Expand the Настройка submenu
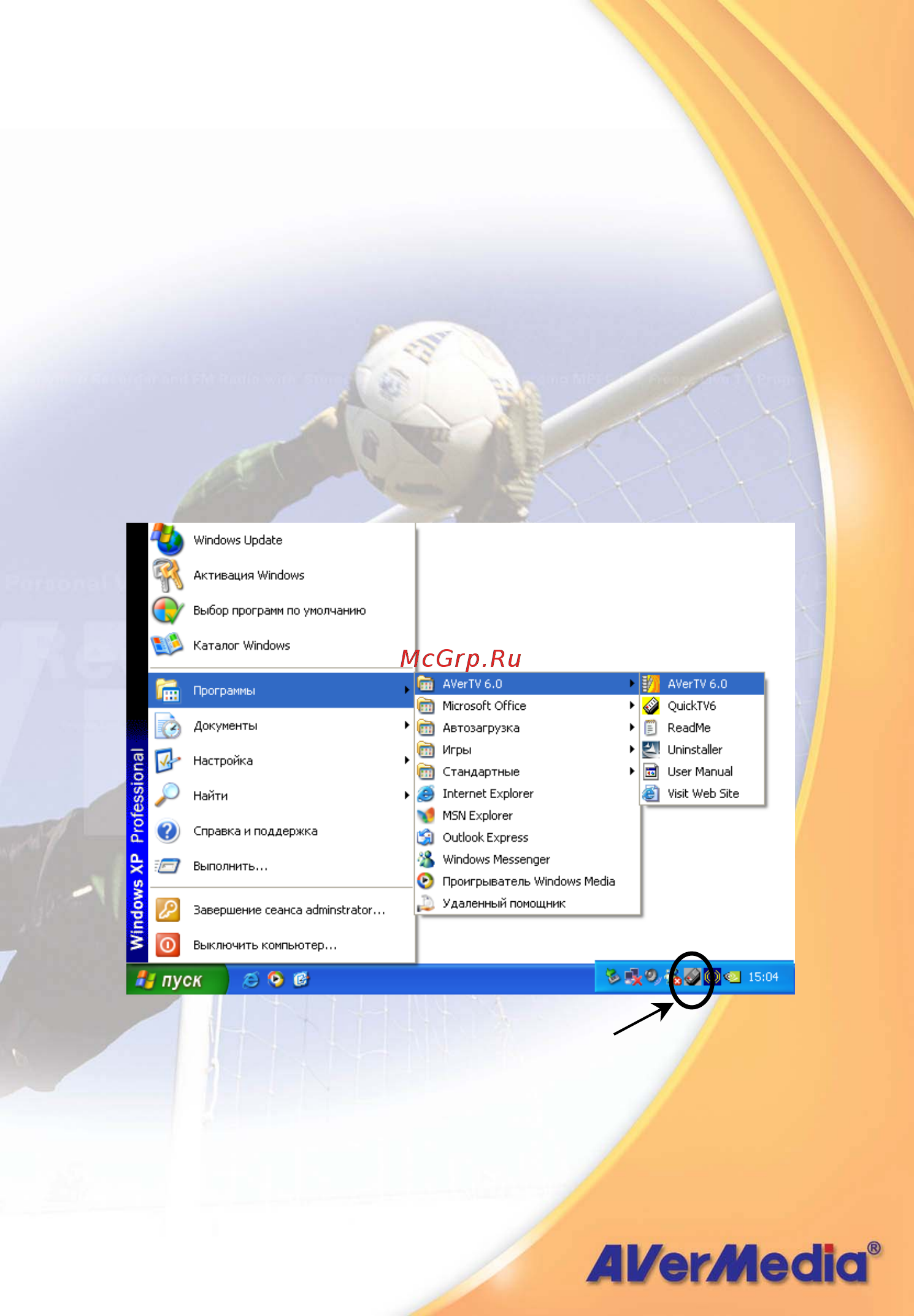 (282, 761)
